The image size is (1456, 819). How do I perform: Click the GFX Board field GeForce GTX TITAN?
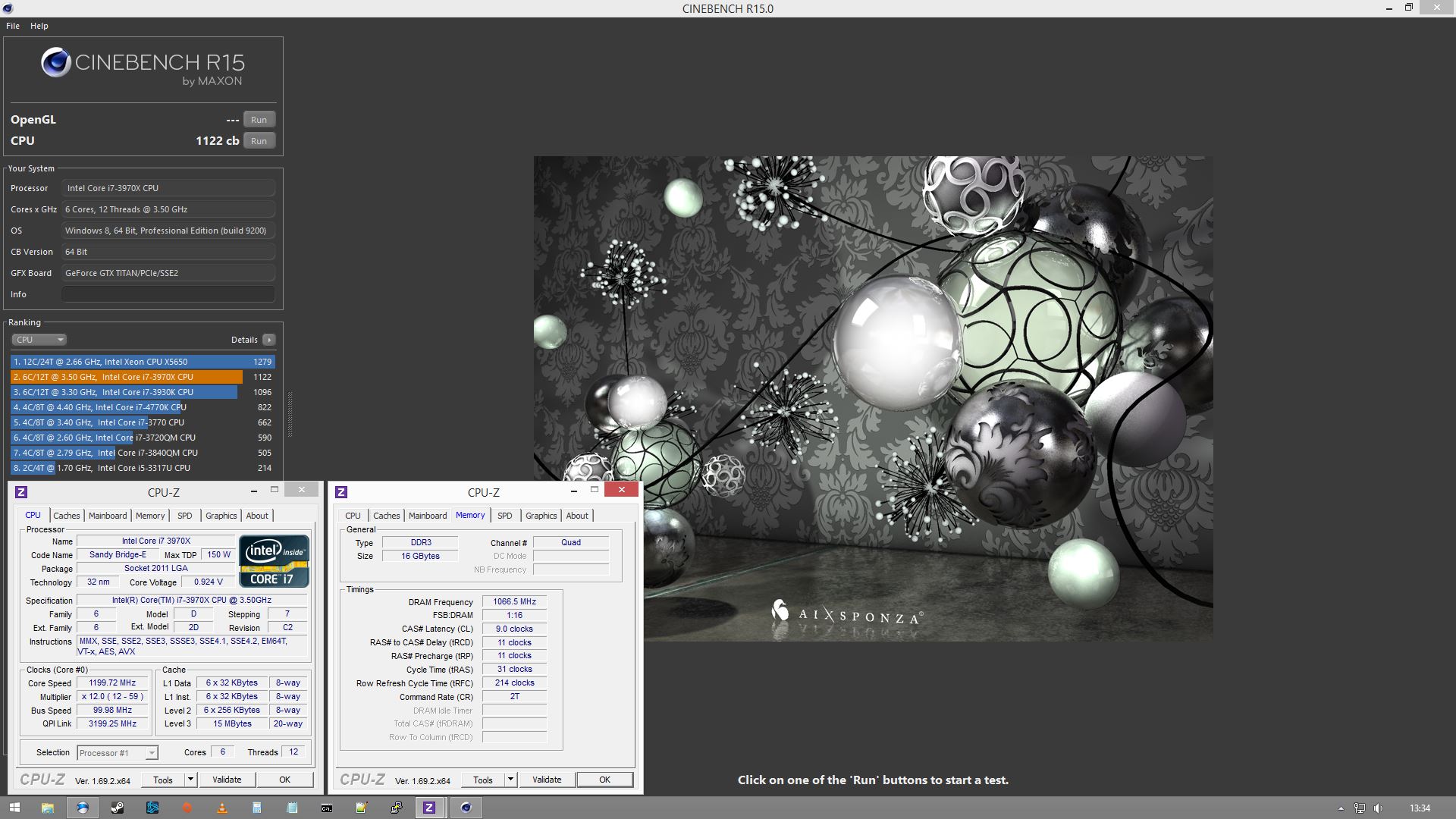tap(168, 273)
